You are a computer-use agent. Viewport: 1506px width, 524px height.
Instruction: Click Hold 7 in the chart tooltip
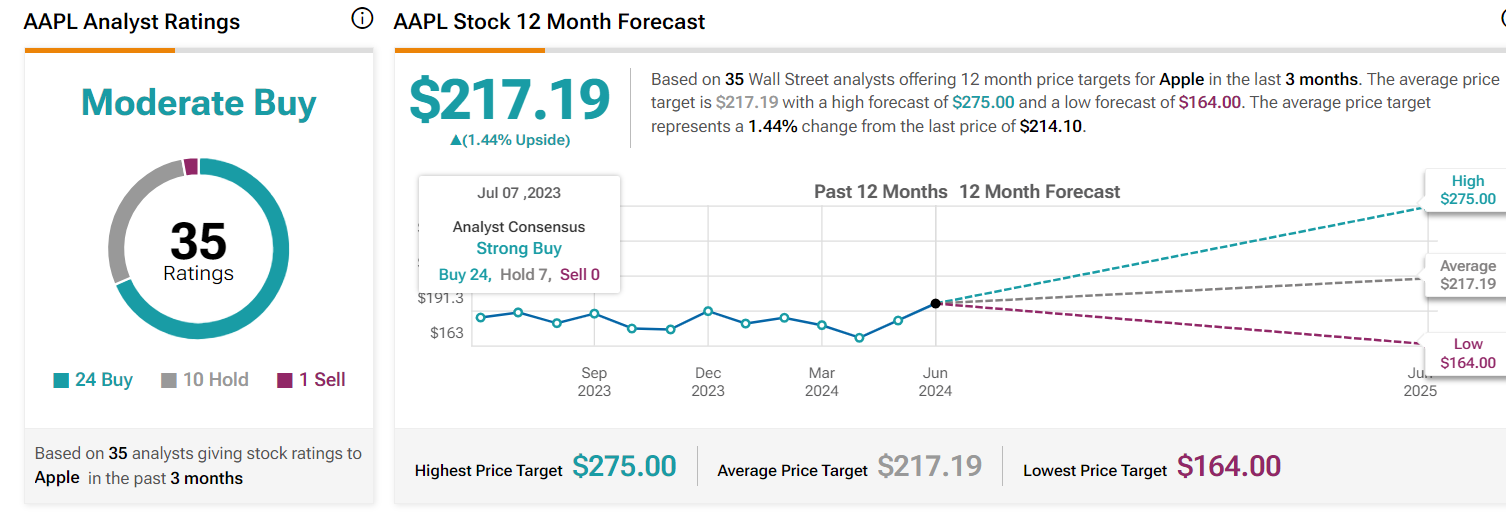(x=524, y=274)
